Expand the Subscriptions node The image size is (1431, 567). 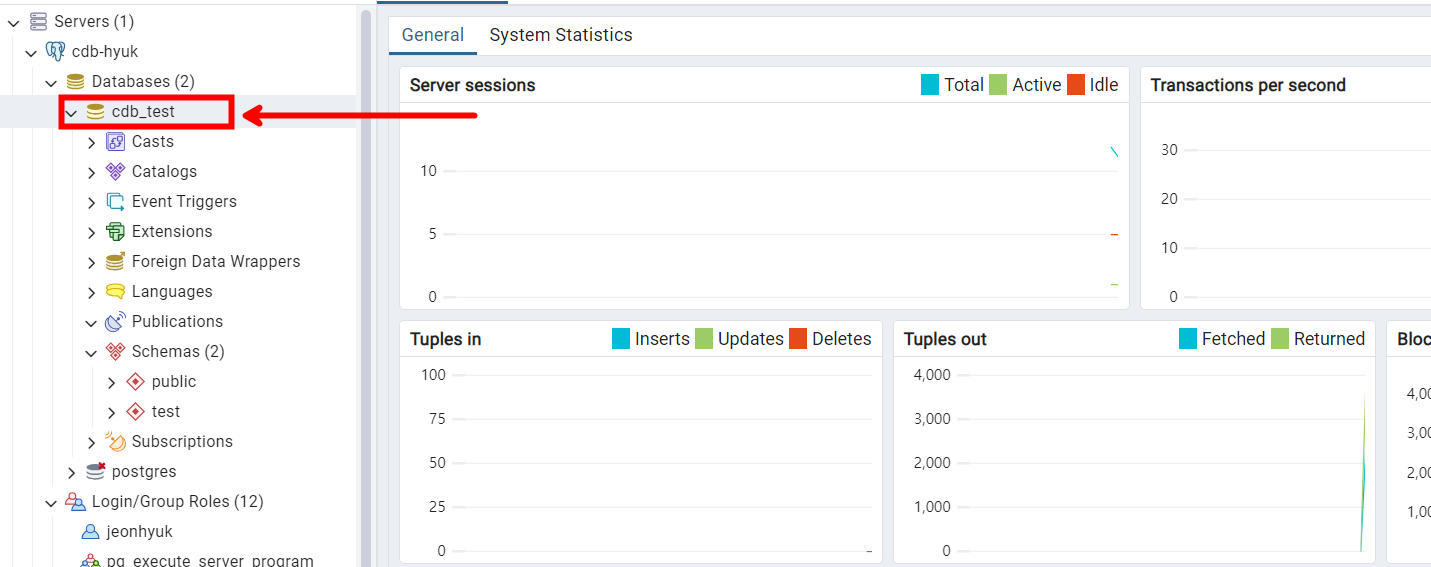pos(91,442)
